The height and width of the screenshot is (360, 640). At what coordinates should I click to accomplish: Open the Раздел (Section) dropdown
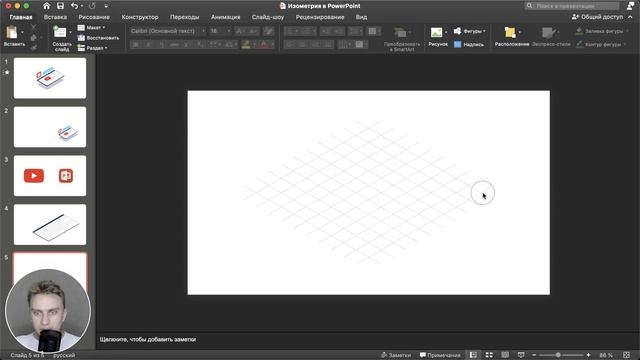[93, 48]
